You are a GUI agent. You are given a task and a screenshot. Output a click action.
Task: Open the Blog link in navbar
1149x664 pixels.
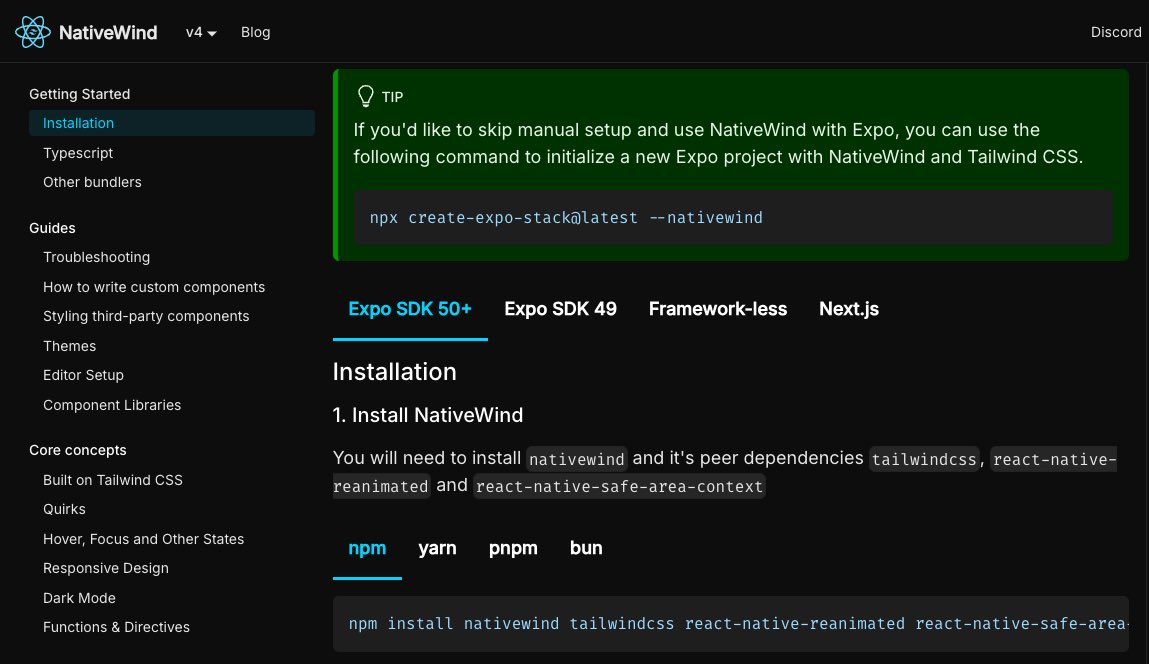point(256,32)
